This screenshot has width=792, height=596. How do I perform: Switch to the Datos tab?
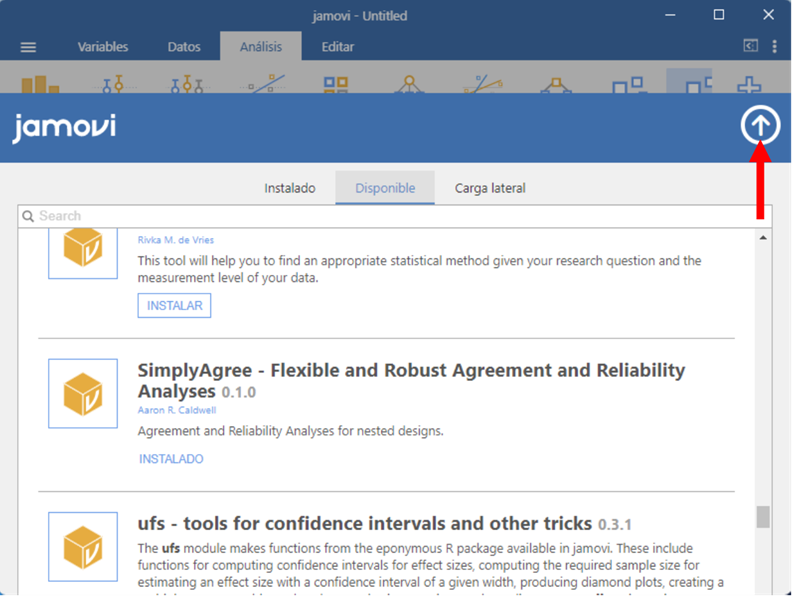[184, 47]
